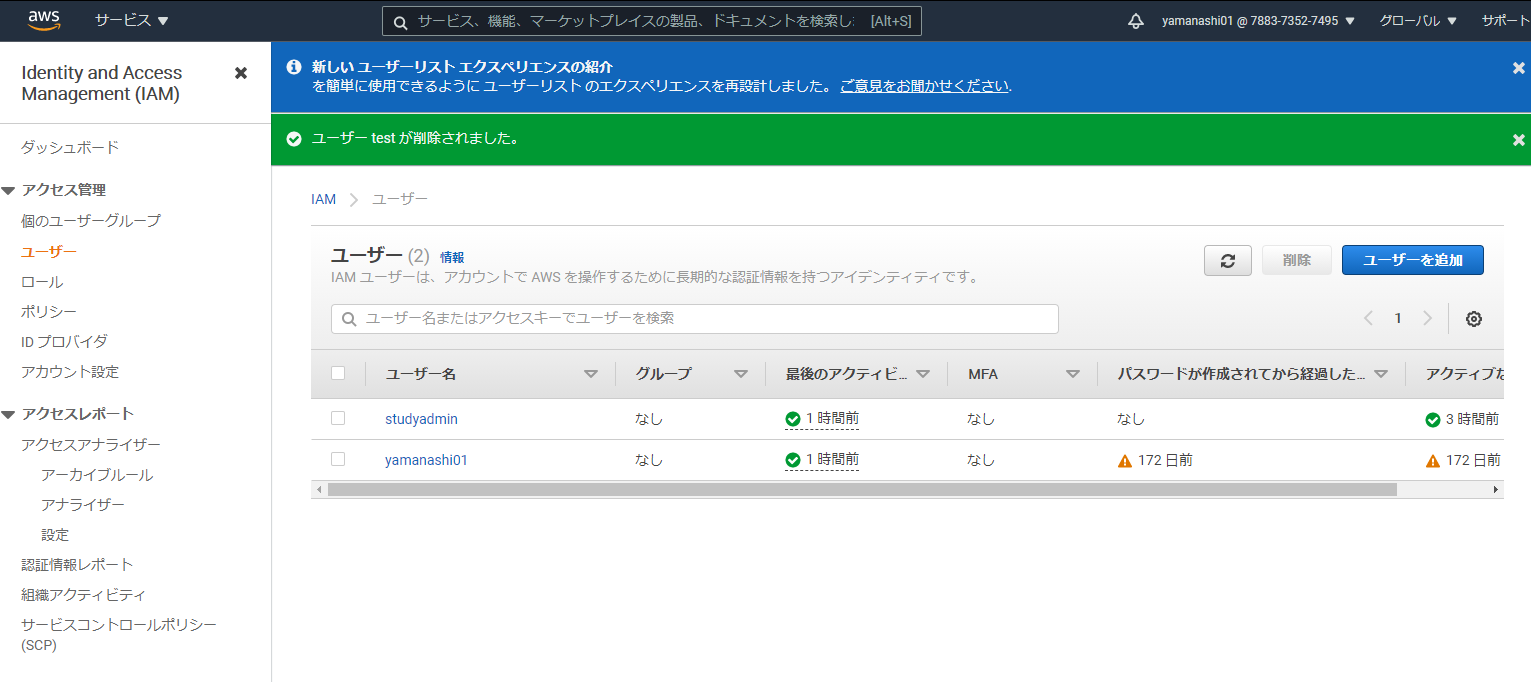Screen dimensions: 1531x682
Task: Open ロール in sidebar
Action: pyautogui.click(x=42, y=282)
